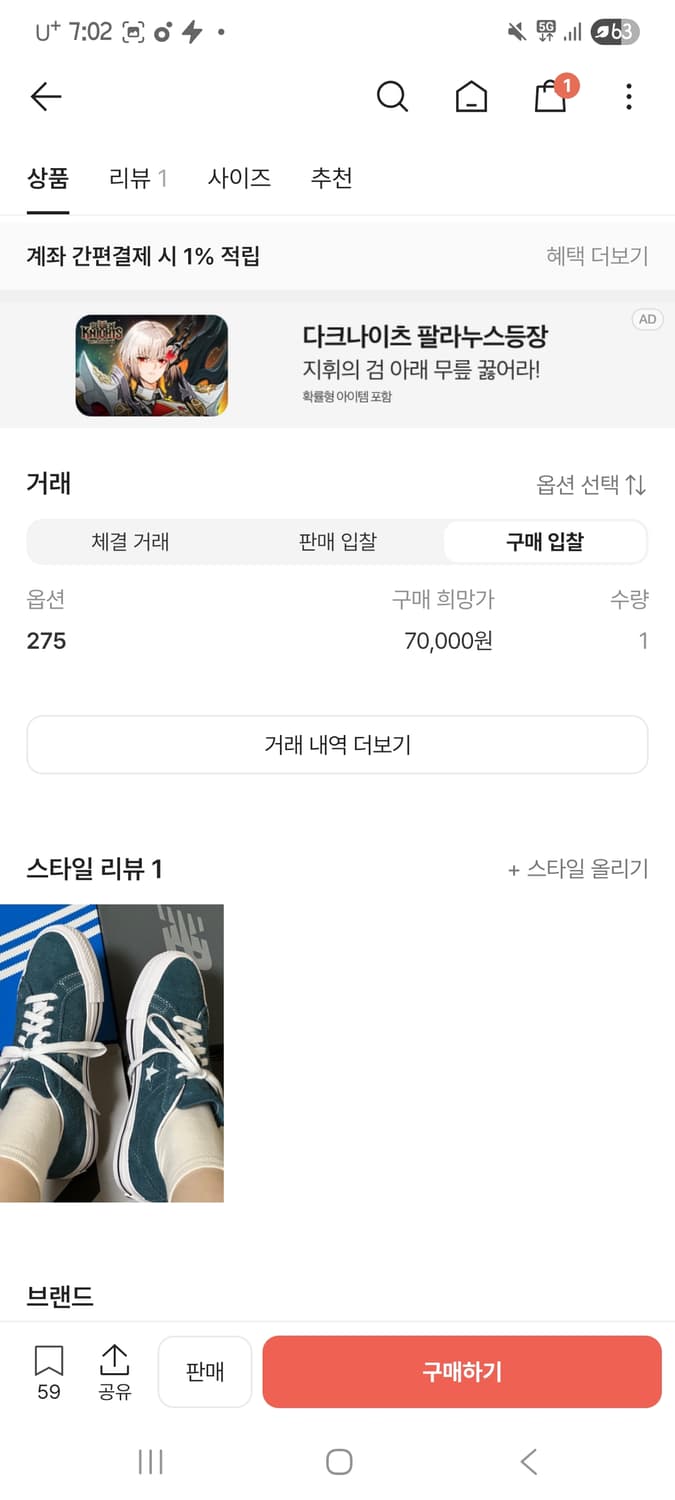This screenshot has height=1500, width=675.
Task: Upload a style via 스타일 올리기 link
Action: 577,869
